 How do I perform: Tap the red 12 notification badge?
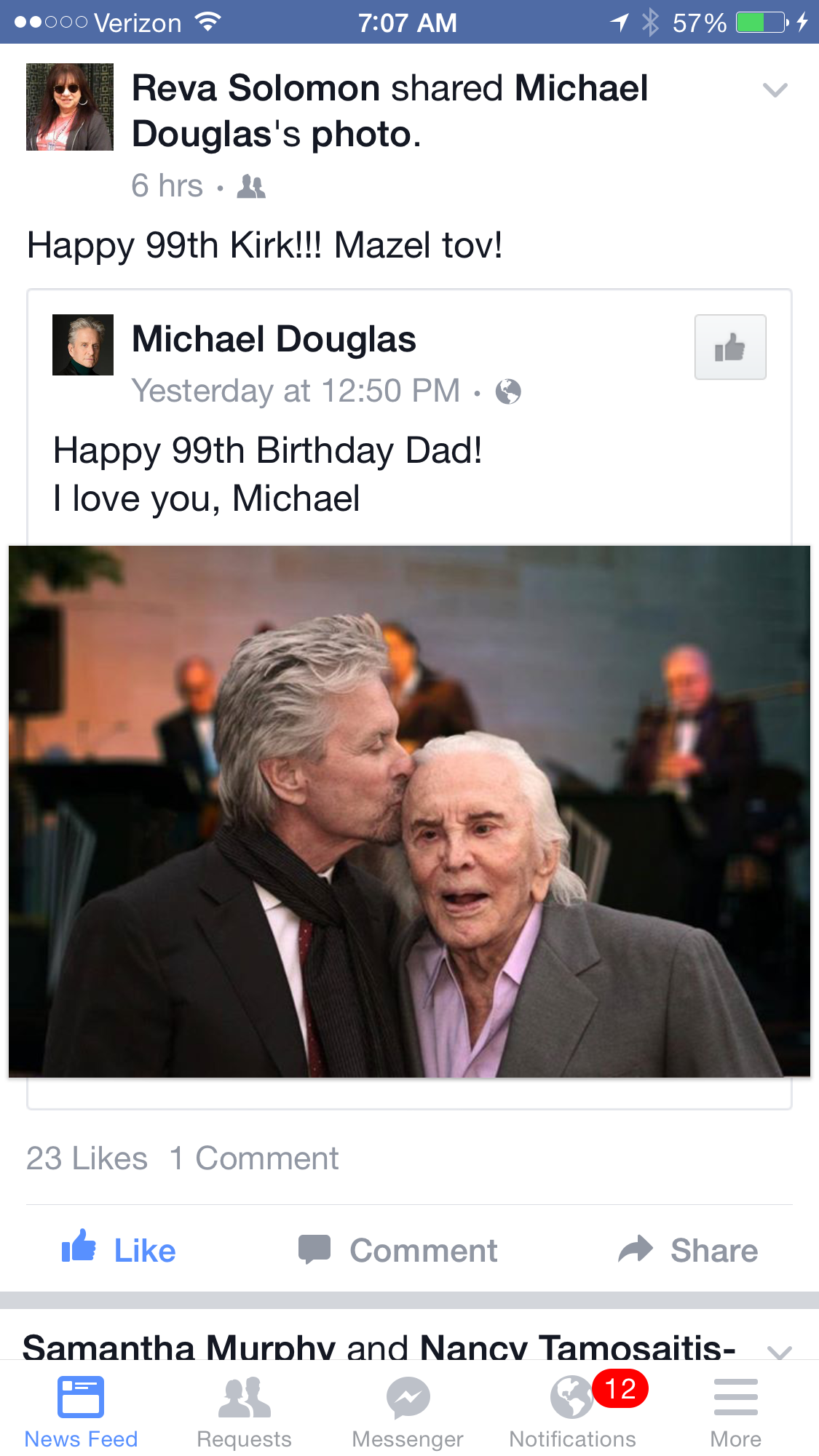(x=620, y=1388)
